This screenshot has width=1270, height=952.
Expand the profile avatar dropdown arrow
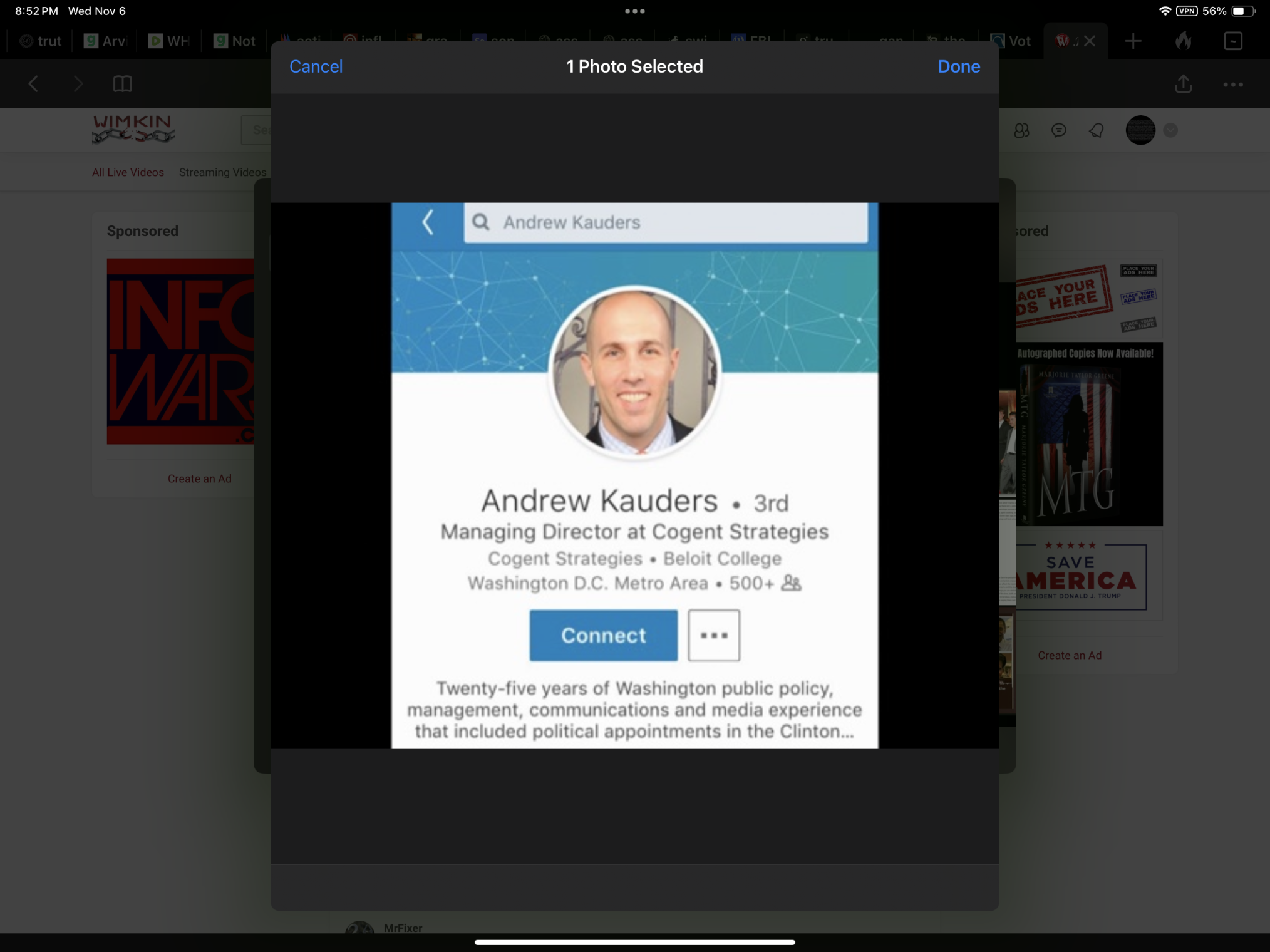[1170, 130]
